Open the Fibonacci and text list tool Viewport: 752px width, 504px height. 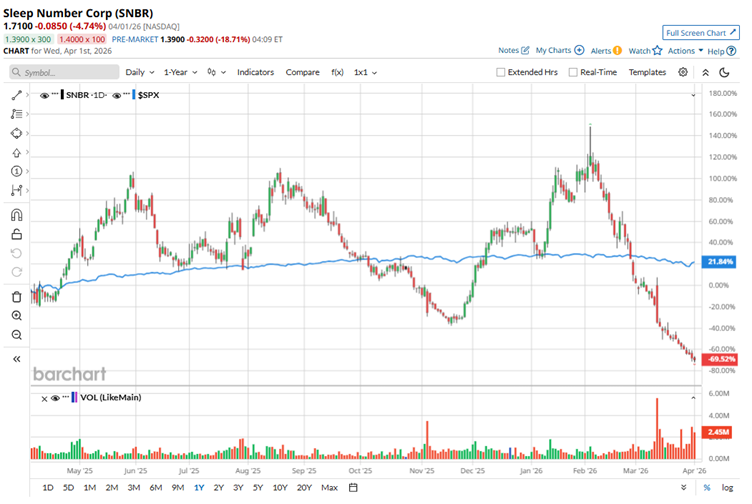click(16, 114)
